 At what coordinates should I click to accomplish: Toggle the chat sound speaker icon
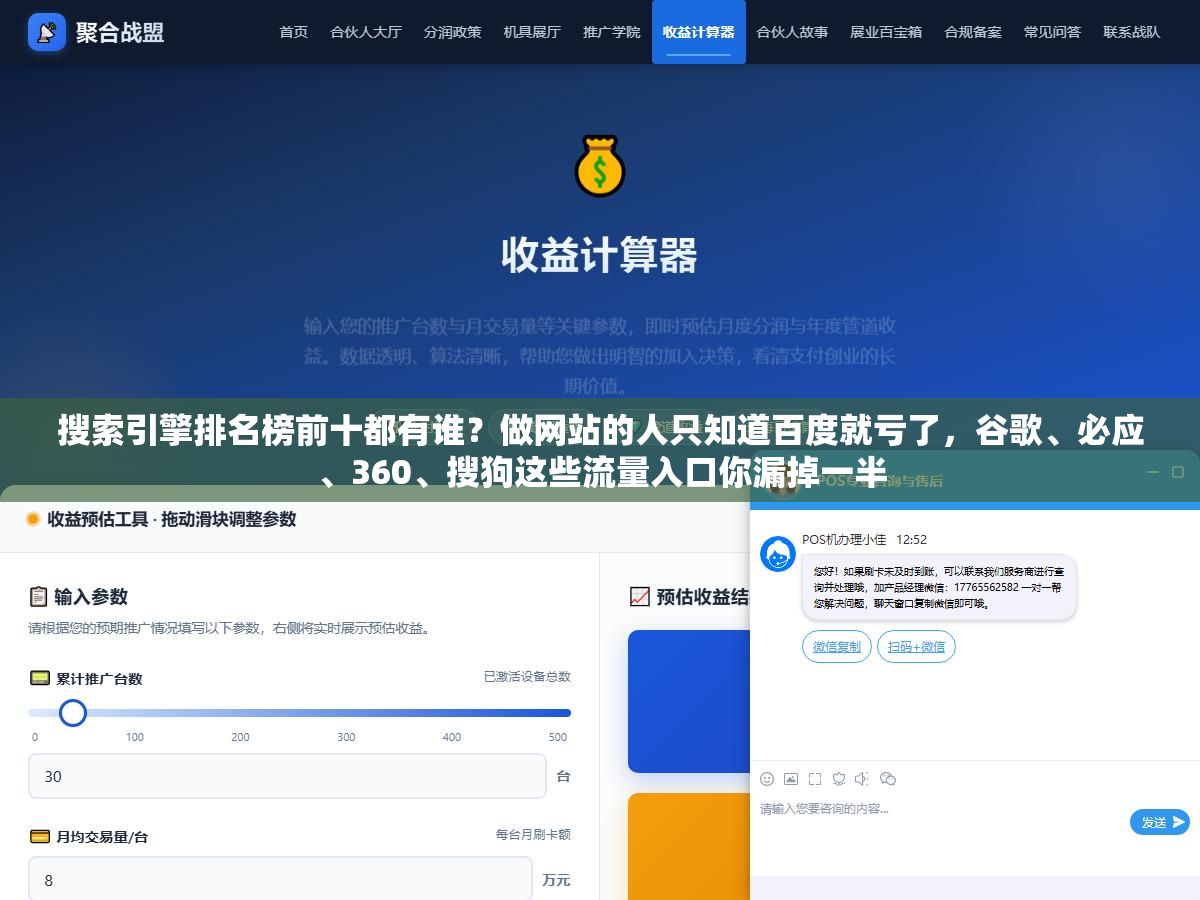point(862,779)
